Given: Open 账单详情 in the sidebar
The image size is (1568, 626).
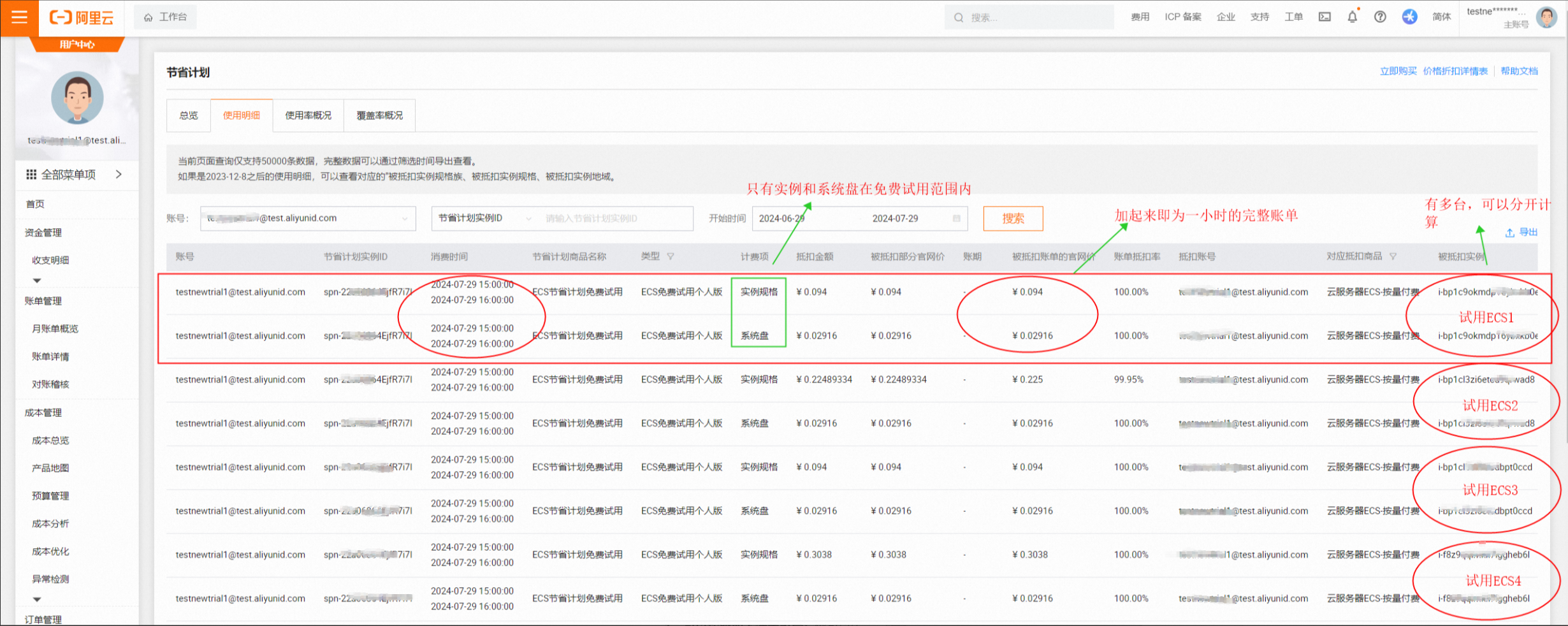Looking at the screenshot, I should pos(50,356).
